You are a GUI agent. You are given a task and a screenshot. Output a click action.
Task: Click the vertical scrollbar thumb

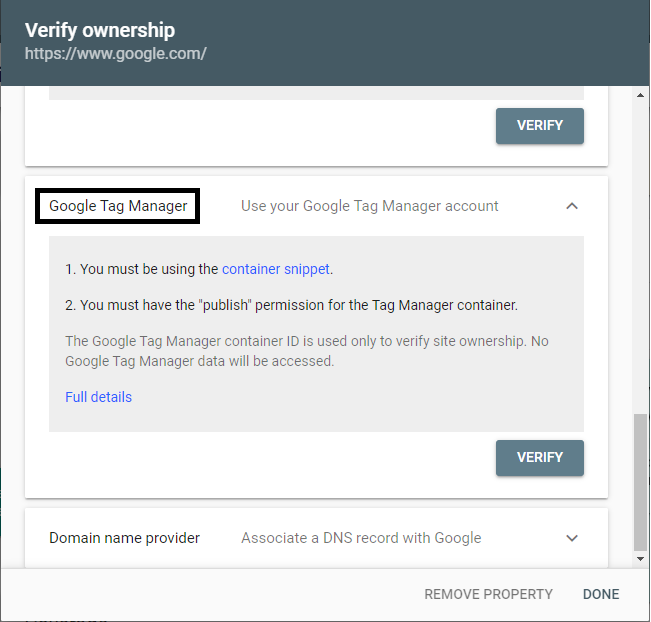641,481
